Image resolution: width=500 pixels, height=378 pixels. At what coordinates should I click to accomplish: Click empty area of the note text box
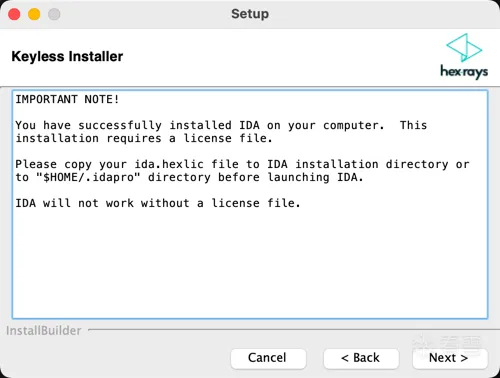click(x=250, y=263)
